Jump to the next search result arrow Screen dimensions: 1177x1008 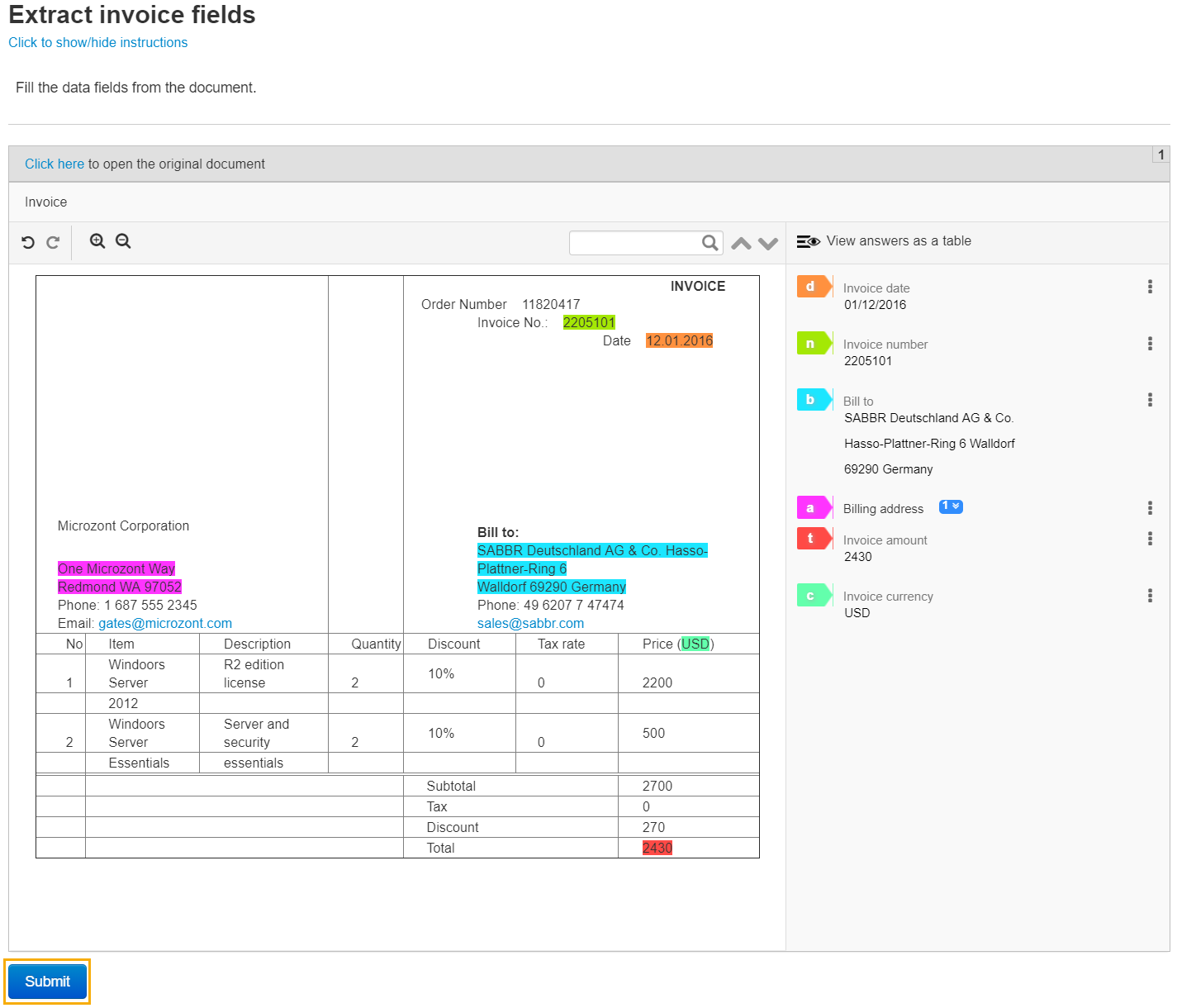point(768,243)
